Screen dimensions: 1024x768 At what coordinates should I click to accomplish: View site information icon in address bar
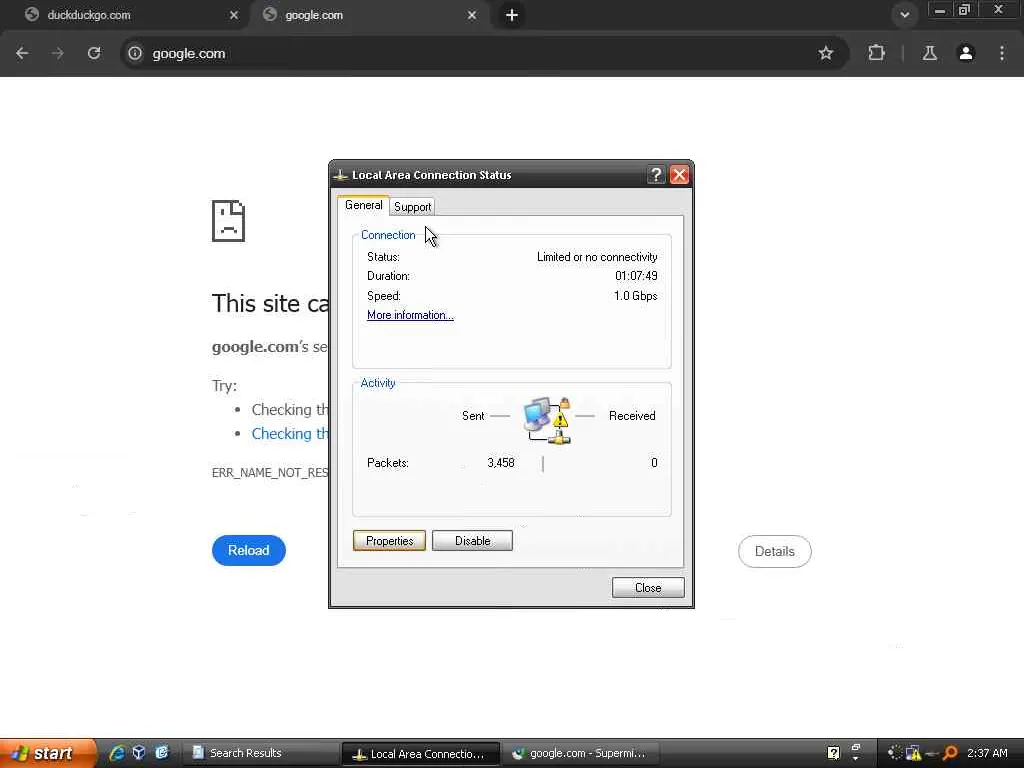135,54
